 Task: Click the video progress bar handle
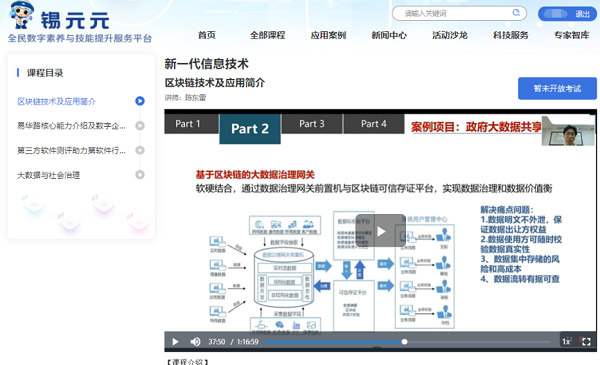(404, 342)
